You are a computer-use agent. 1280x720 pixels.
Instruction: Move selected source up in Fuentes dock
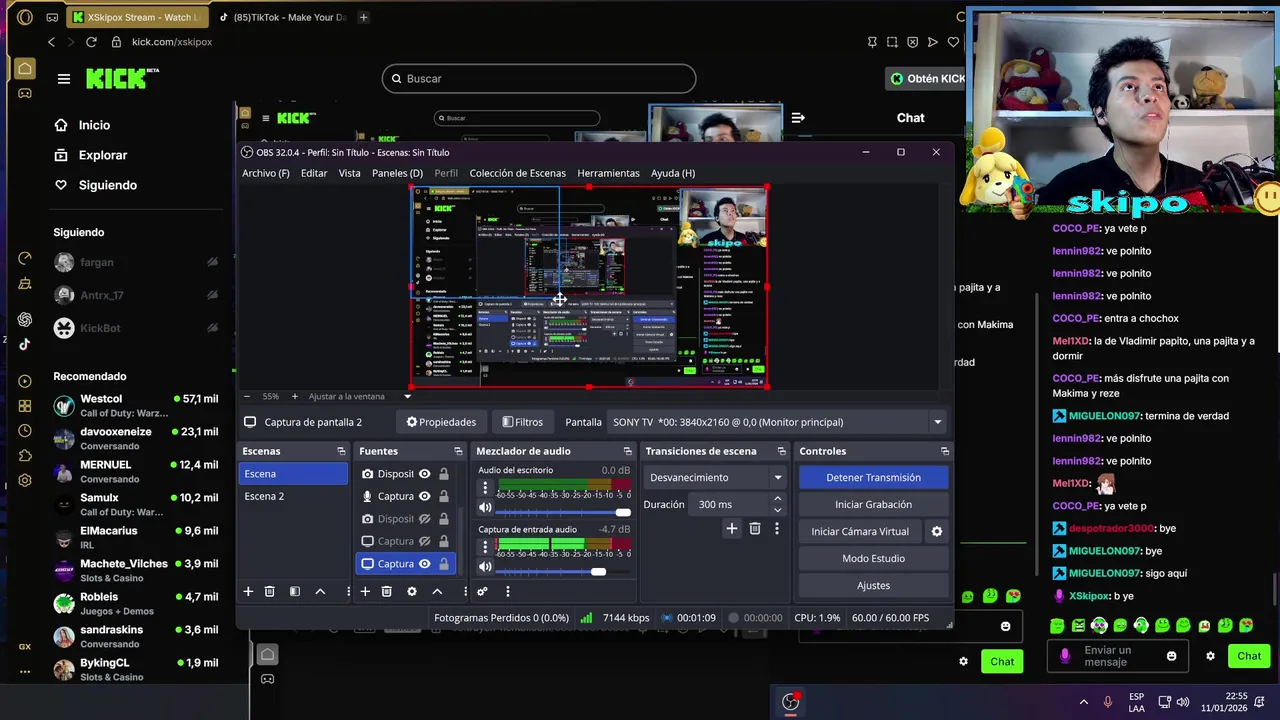pos(437,592)
